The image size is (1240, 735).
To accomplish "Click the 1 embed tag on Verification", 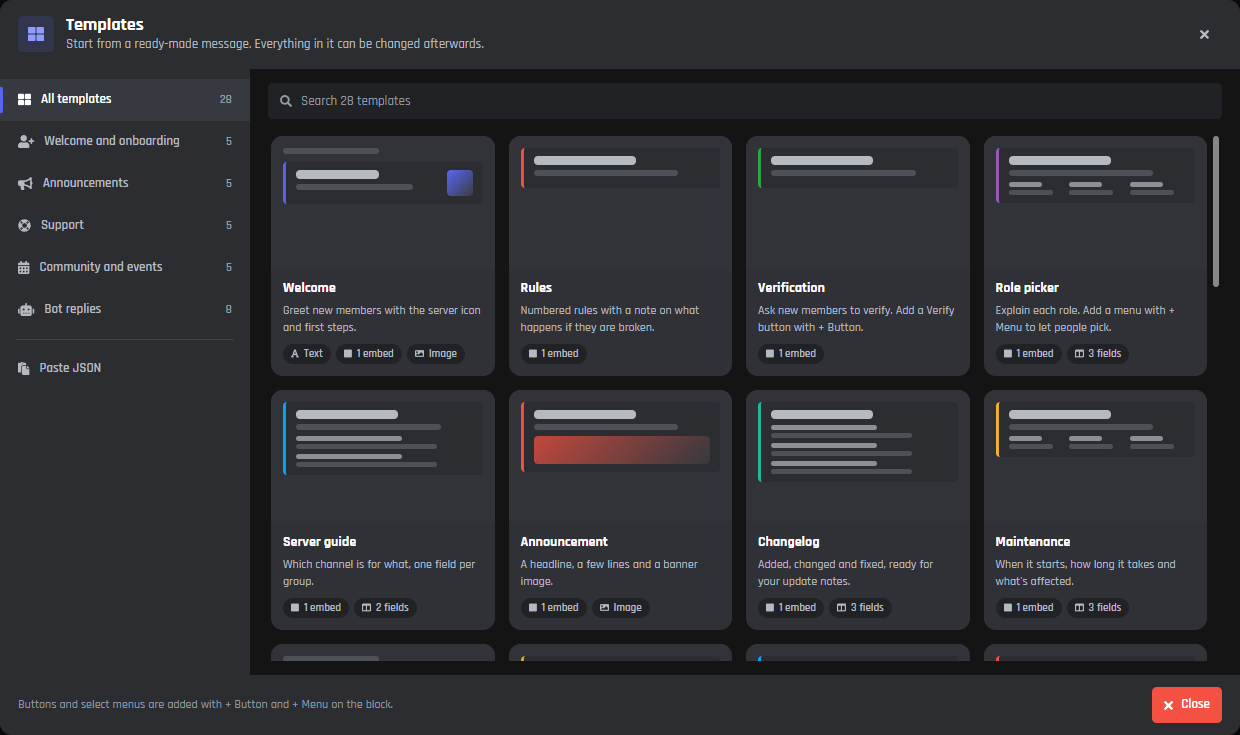I will click(791, 354).
